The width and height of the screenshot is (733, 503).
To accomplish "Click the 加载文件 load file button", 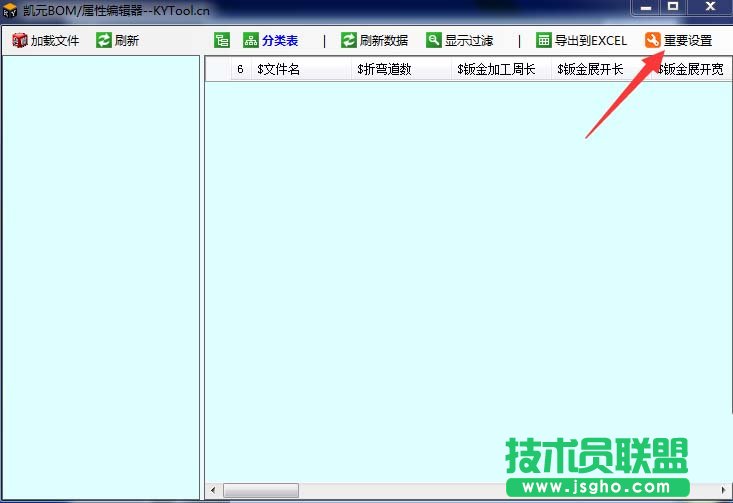I will pos(46,41).
